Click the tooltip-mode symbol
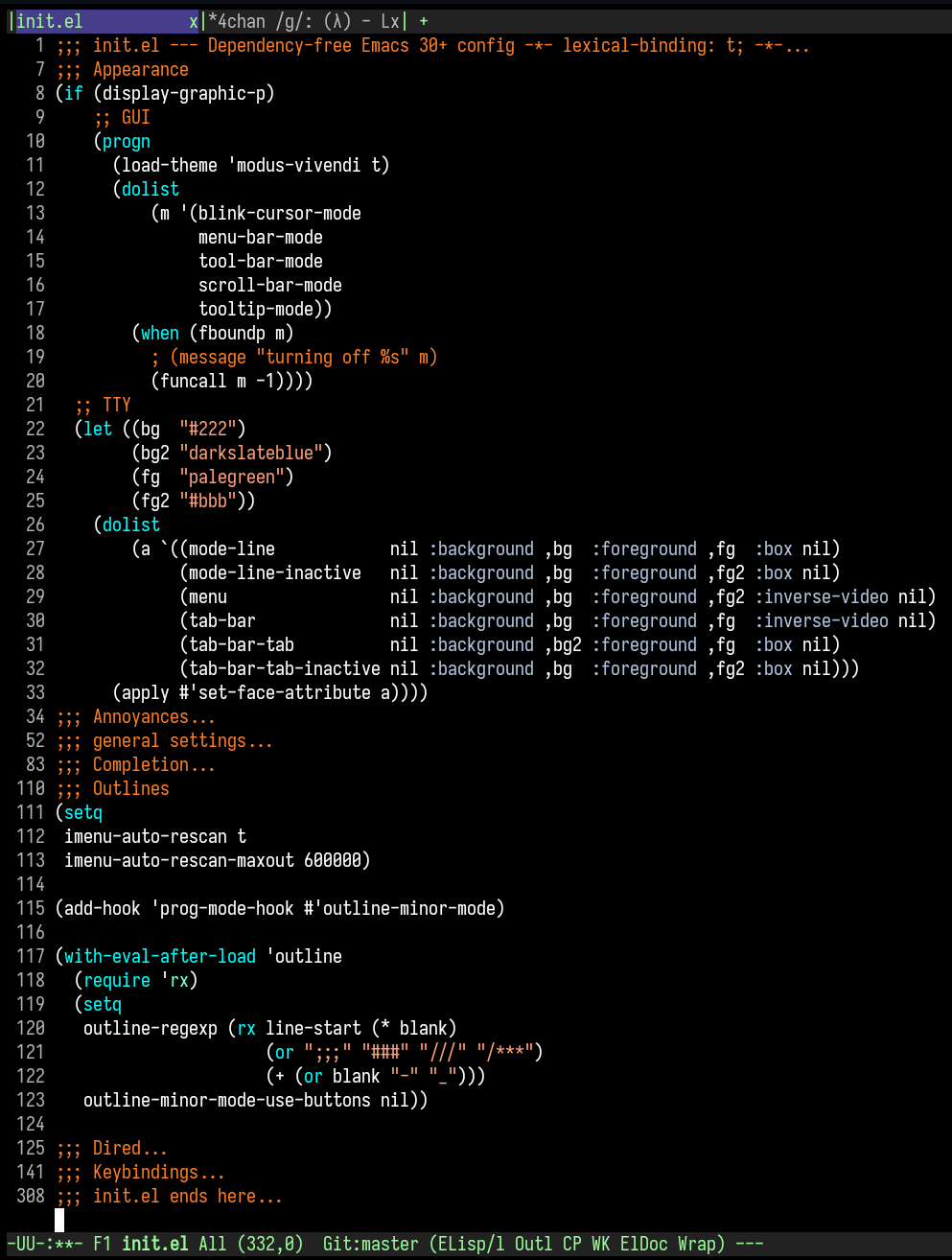The image size is (952, 1260). click(255, 309)
